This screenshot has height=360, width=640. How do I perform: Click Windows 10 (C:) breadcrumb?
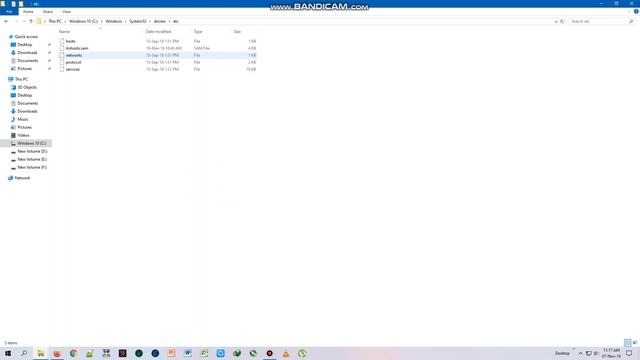point(84,21)
